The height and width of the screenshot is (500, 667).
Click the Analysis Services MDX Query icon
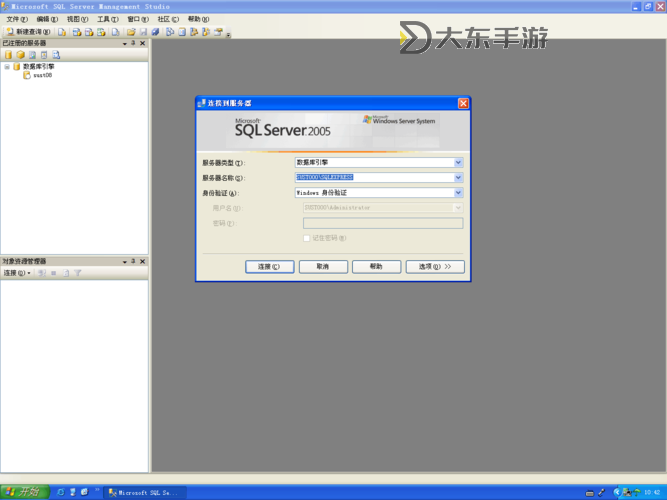tap(77, 32)
